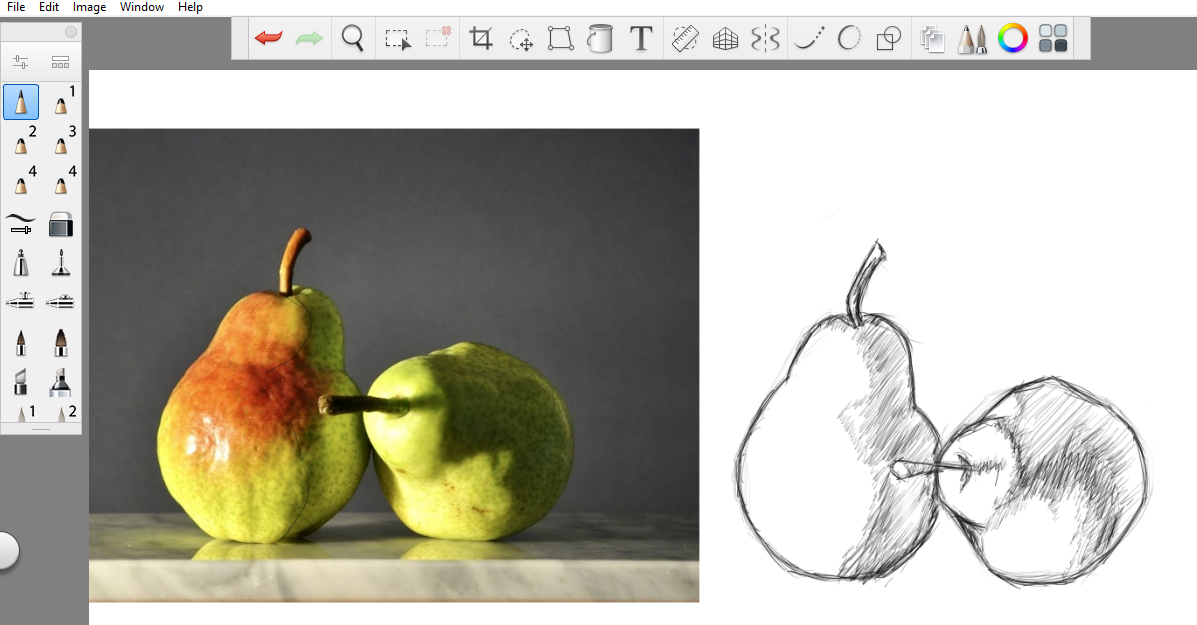
Task: Click the pencil pear sketch on canvas
Action: pos(942,414)
